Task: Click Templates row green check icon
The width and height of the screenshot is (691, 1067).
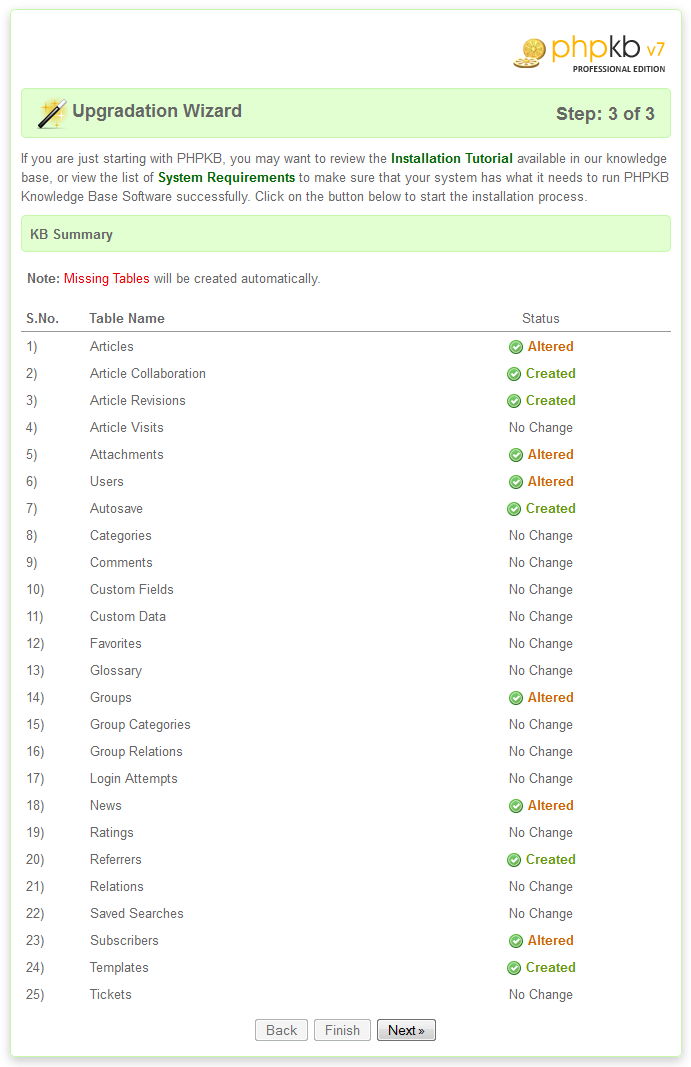Action: pos(514,968)
